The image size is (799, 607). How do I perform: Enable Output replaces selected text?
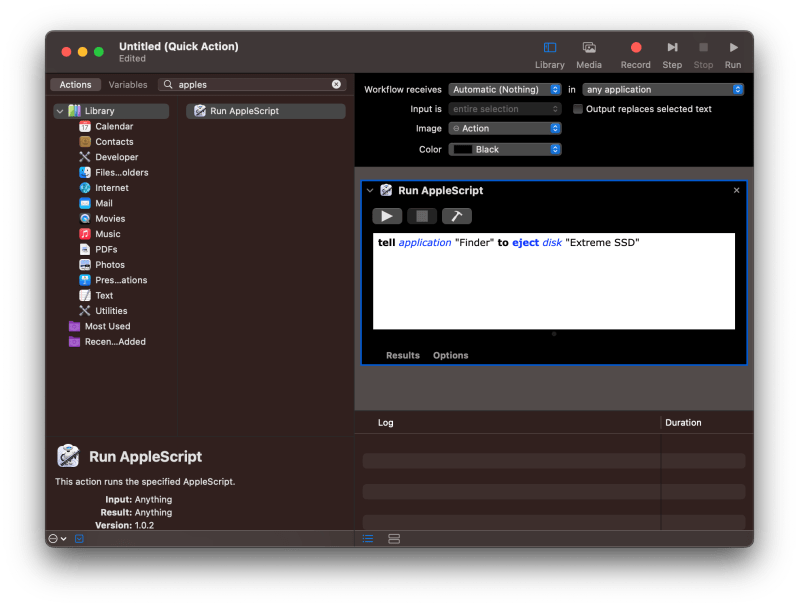tap(577, 109)
